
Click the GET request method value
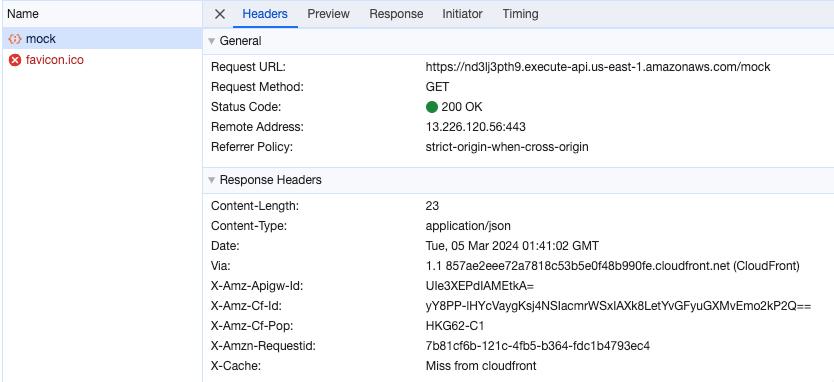click(x=437, y=87)
